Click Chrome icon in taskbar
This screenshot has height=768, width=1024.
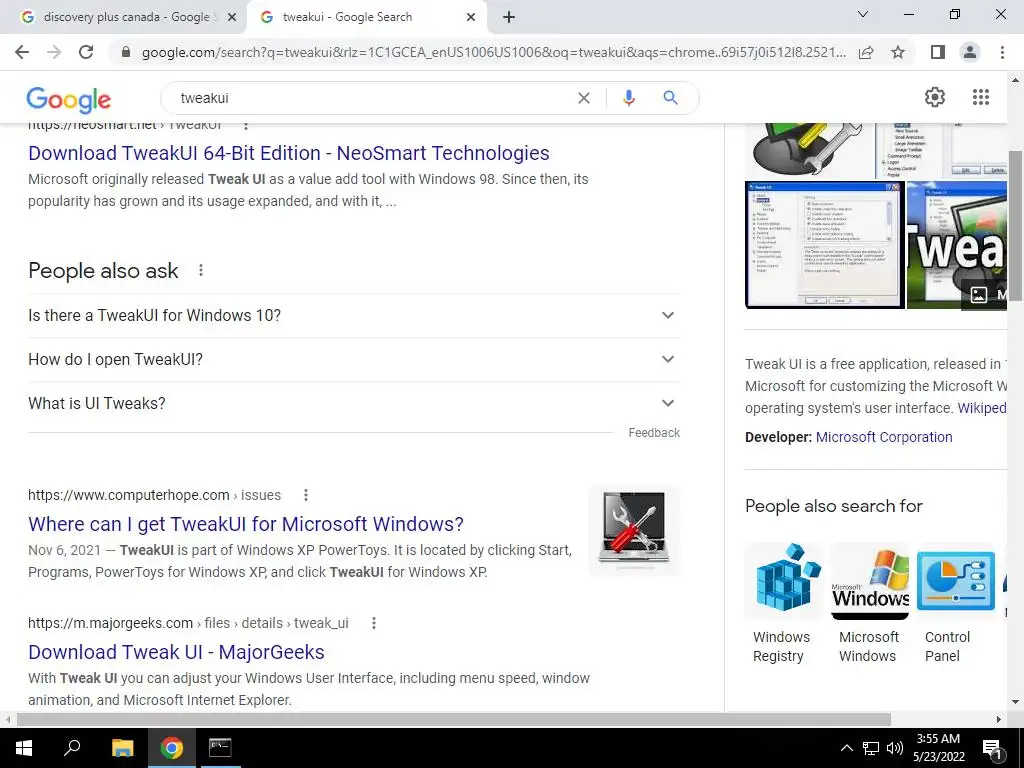pyautogui.click(x=172, y=748)
